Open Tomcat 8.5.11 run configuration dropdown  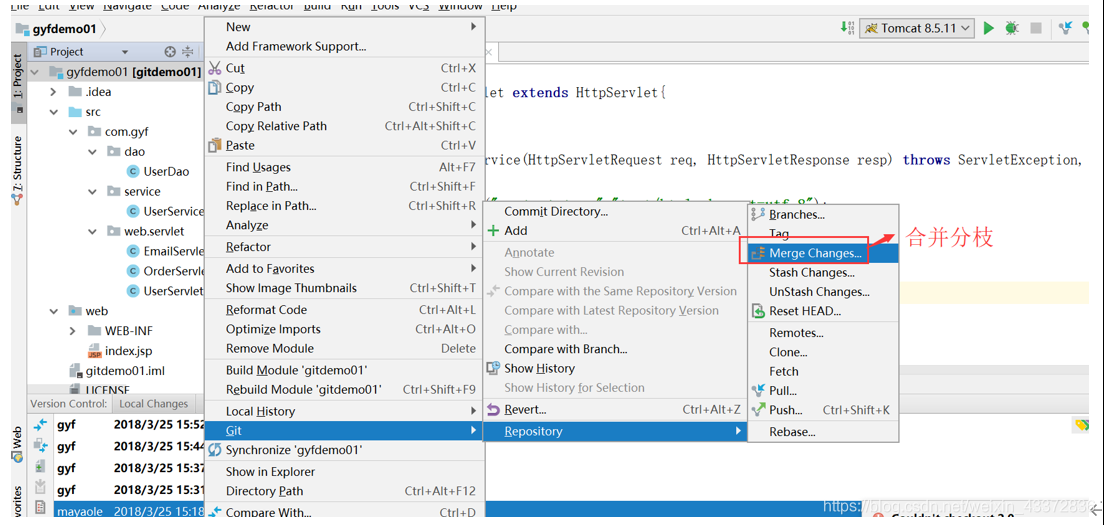click(x=917, y=28)
